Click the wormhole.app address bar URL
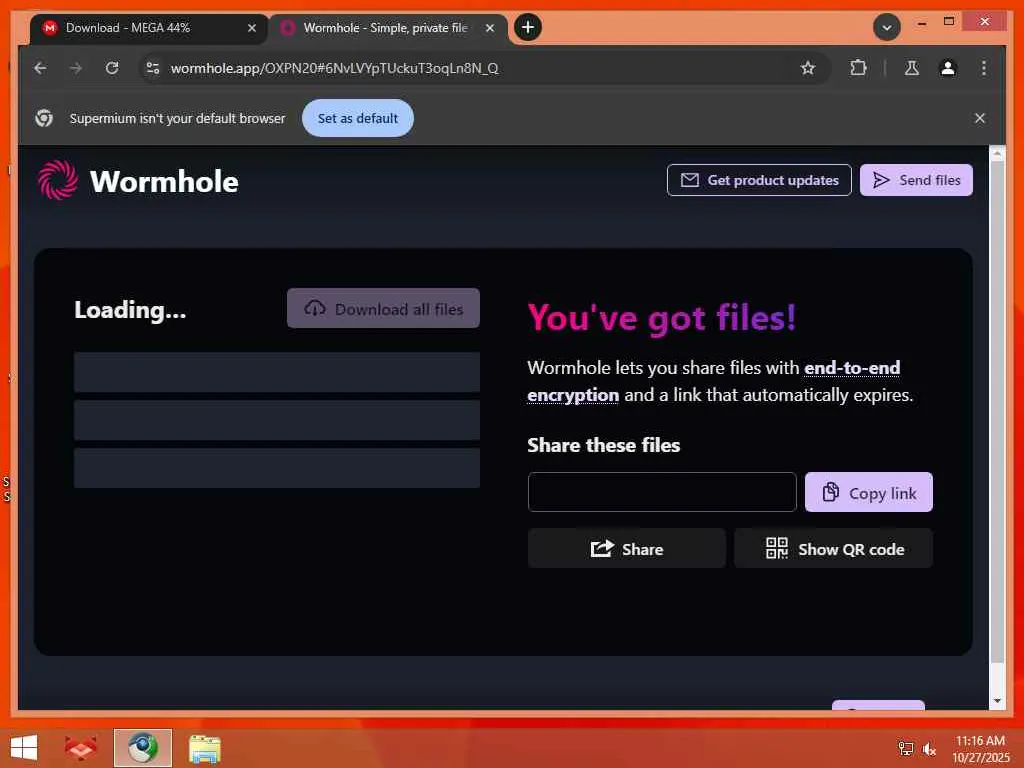1024x768 pixels. tap(334, 68)
